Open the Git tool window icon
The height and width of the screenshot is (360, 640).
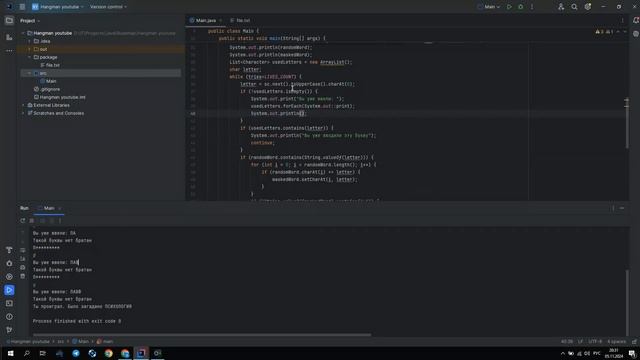click(x=9, y=330)
